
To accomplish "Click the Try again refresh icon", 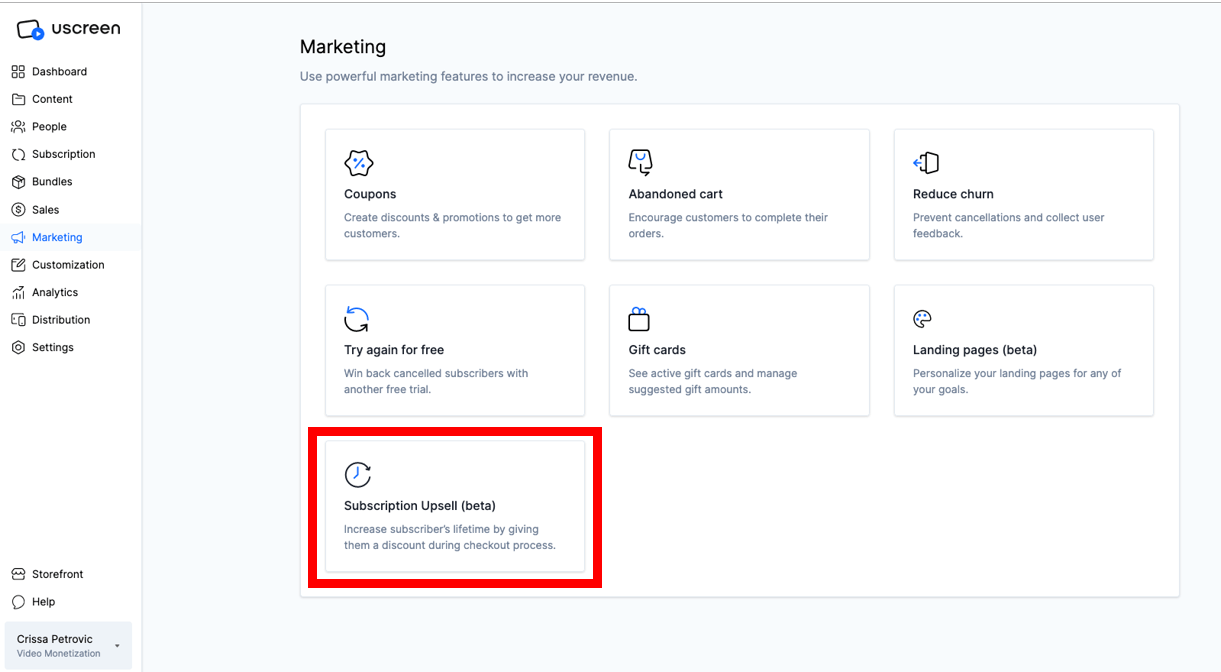I will [357, 319].
